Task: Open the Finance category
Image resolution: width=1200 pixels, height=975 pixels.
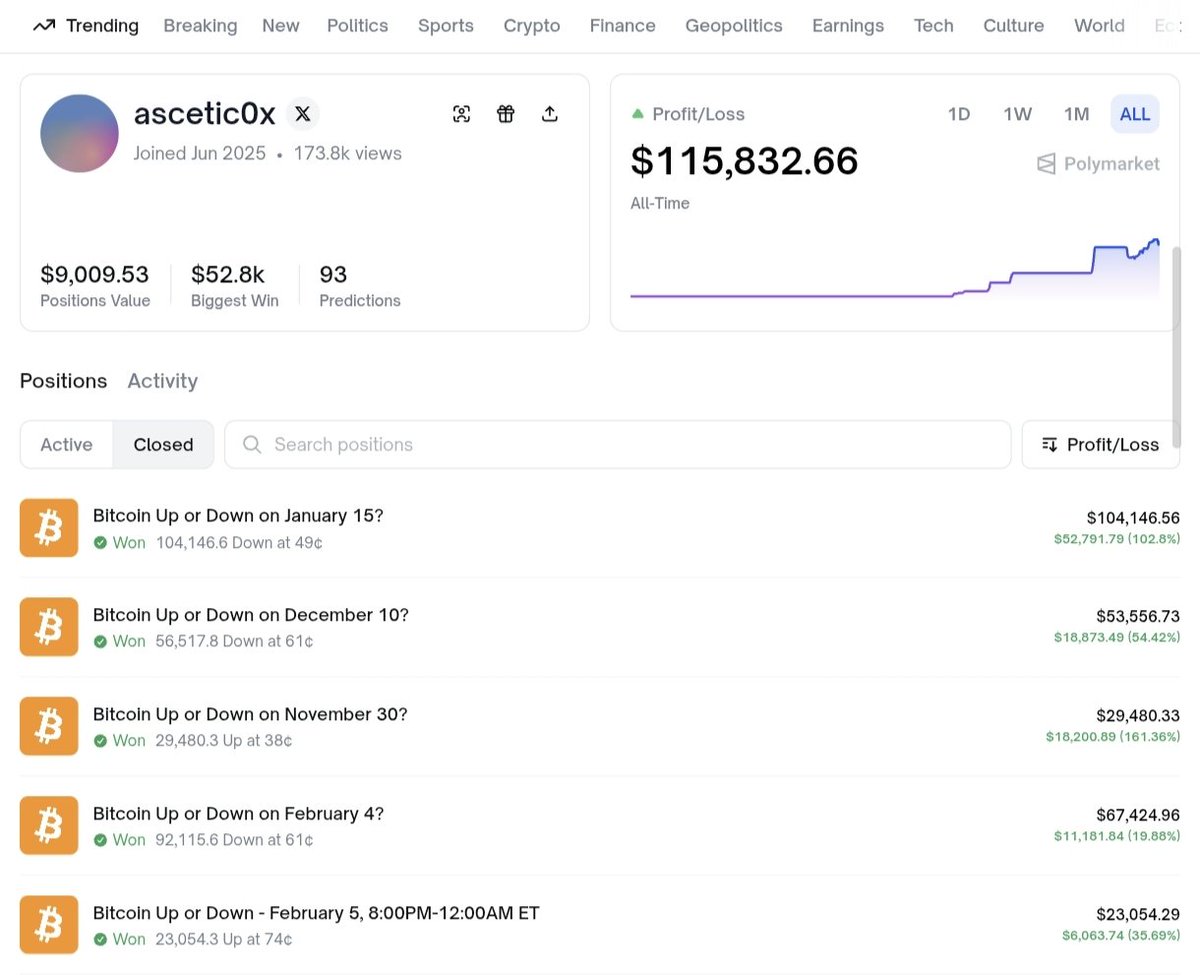Action: click(623, 26)
